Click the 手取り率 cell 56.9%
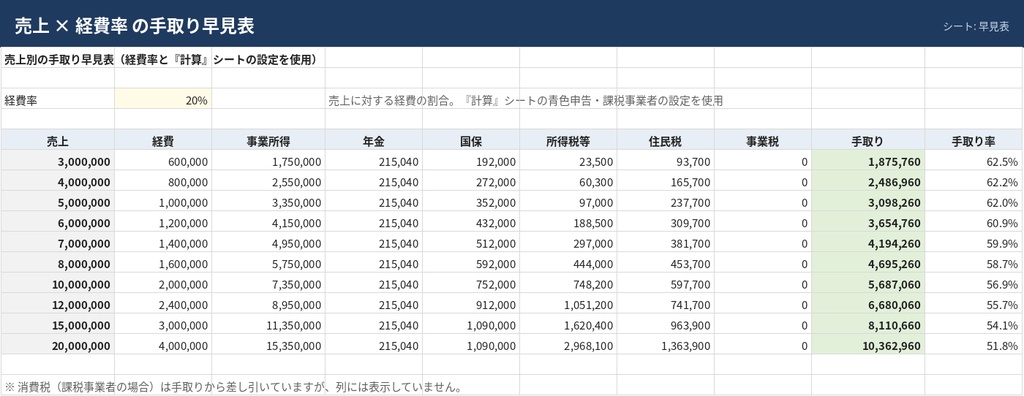The image size is (1024, 396). tap(974, 284)
